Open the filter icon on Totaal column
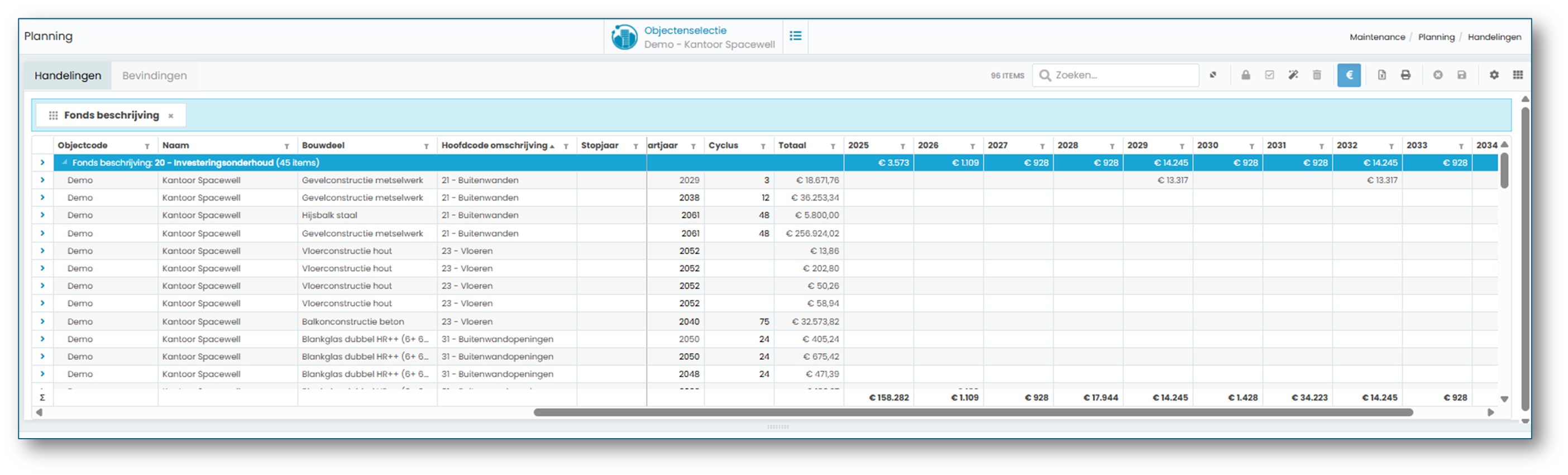 pyautogui.click(x=833, y=146)
